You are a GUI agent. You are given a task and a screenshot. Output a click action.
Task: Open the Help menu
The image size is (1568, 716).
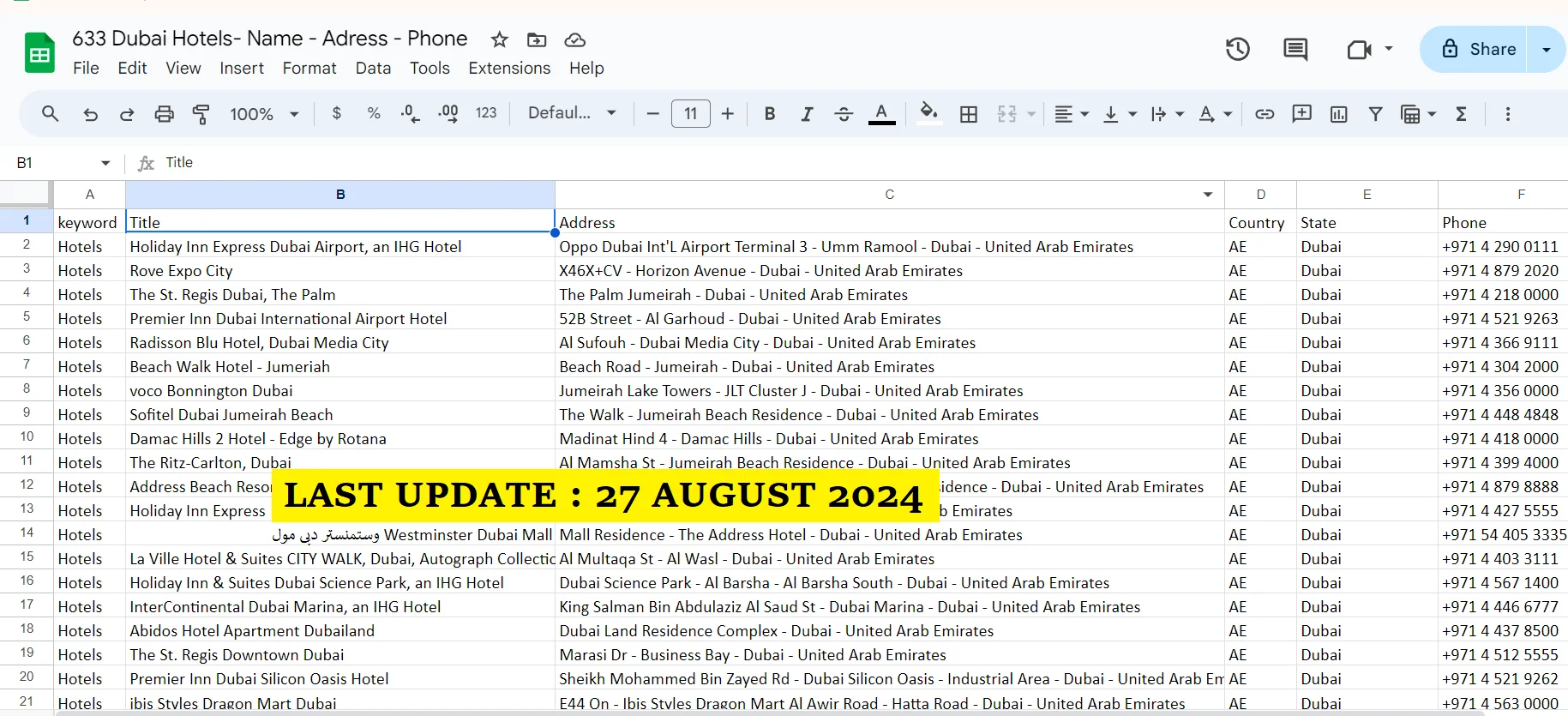point(586,68)
